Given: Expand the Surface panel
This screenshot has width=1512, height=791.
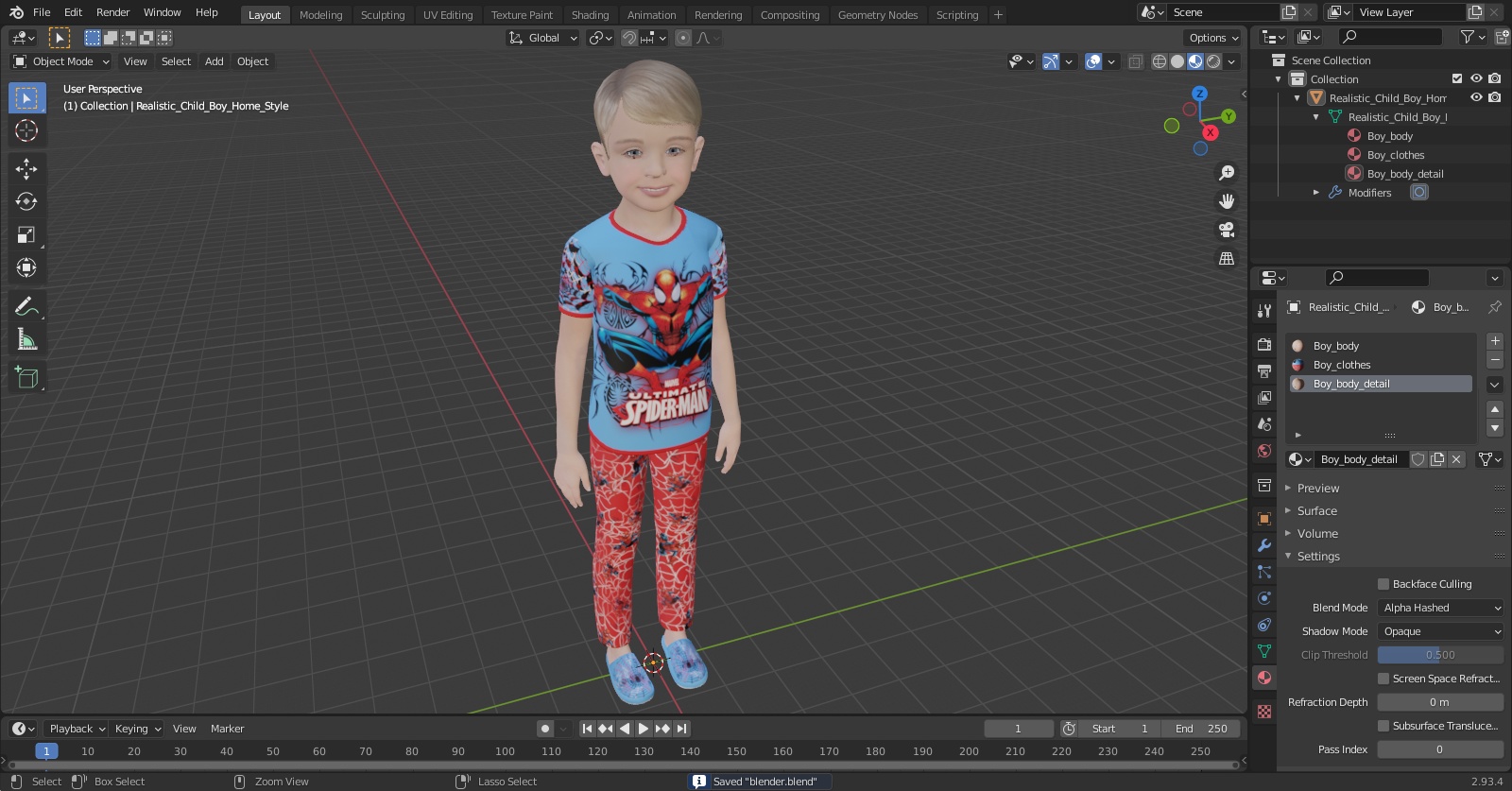Looking at the screenshot, I should coord(1316,511).
